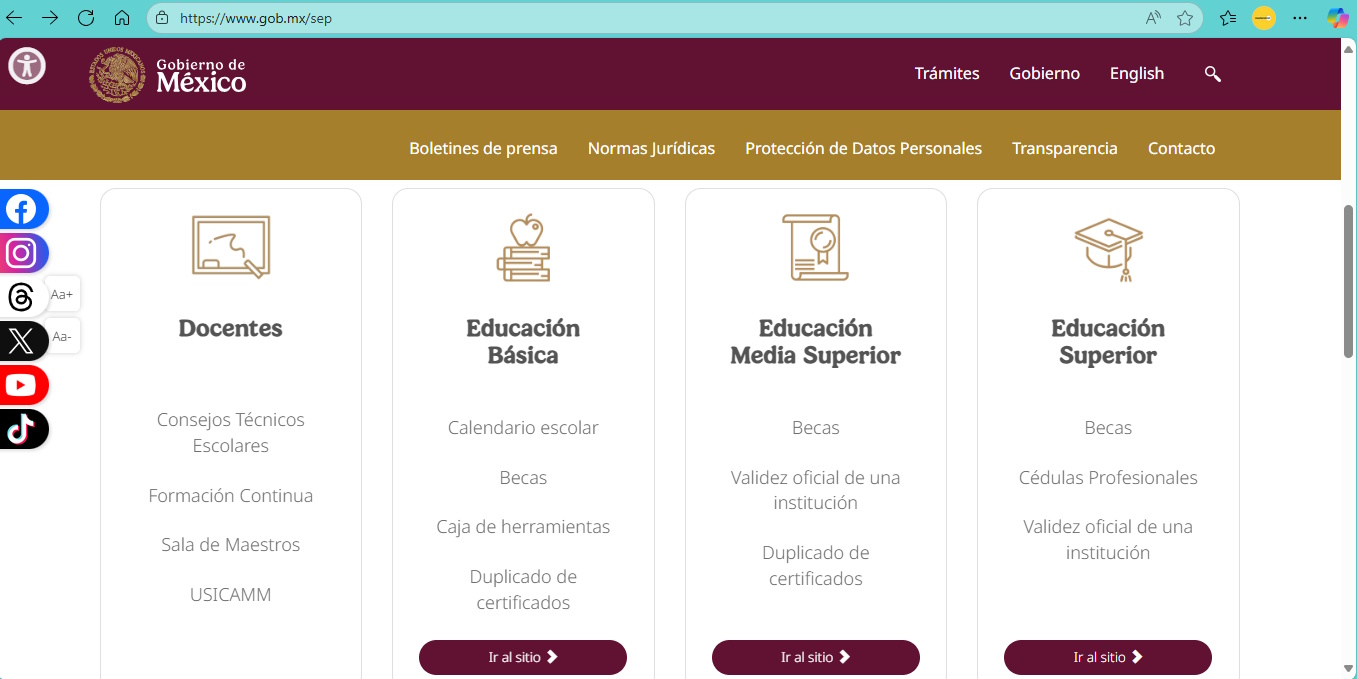Click the accessibility icon in header
Viewport: 1357px width, 679px height.
tap(27, 67)
